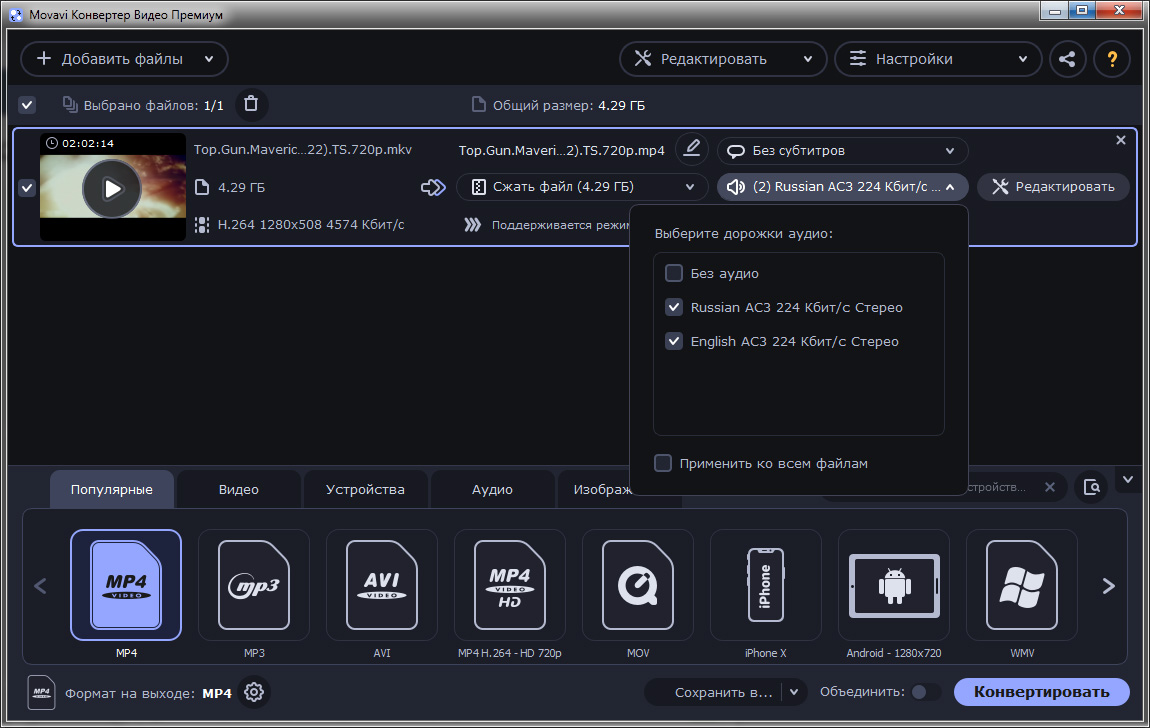Click the share icon in top toolbar
The height and width of the screenshot is (728, 1150).
click(x=1067, y=59)
